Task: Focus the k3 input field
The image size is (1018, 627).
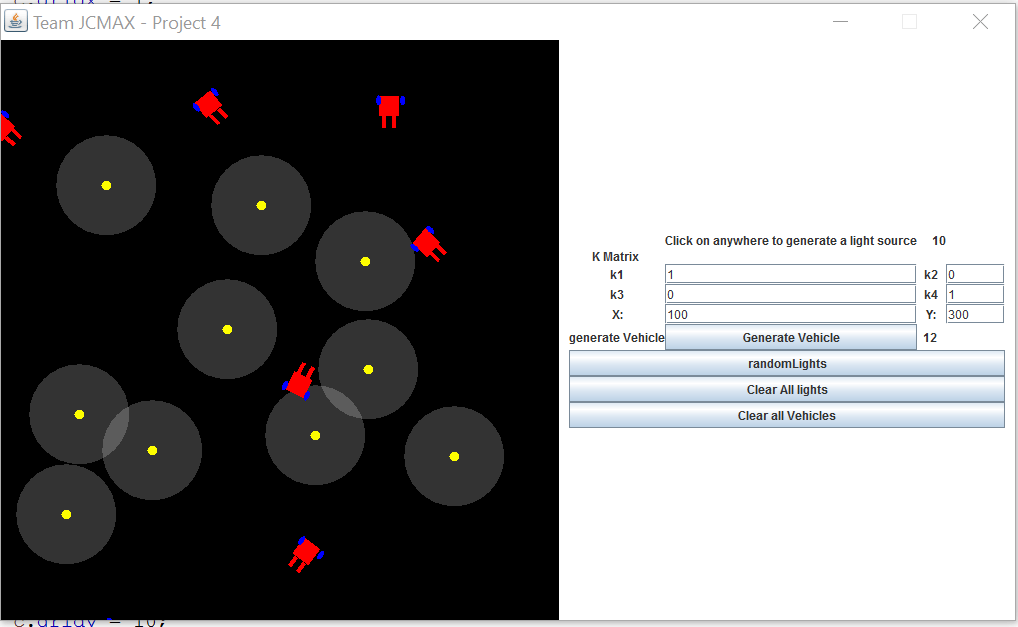Action: point(790,294)
